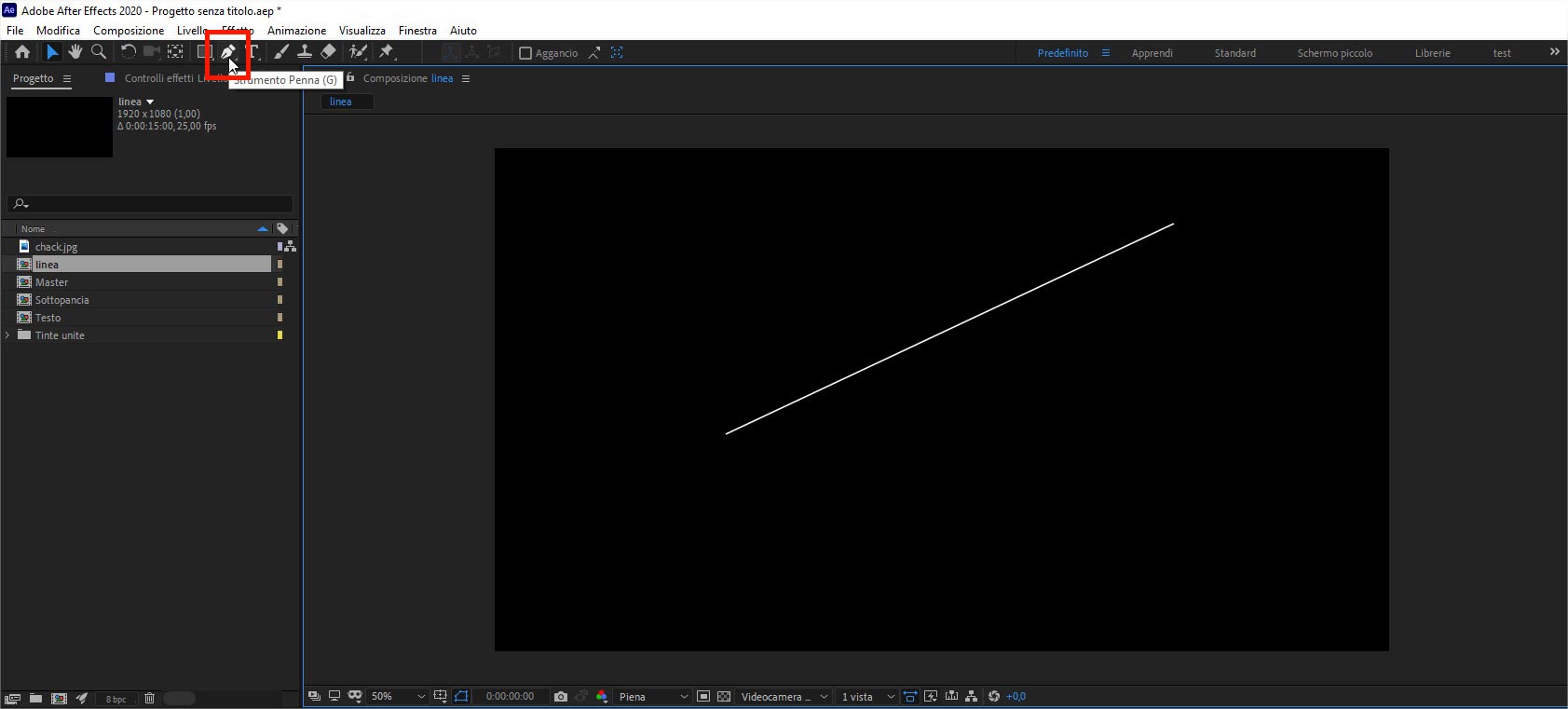The height and width of the screenshot is (709, 1568).
Task: Click the fast previews icon
Action: [x=931, y=696]
